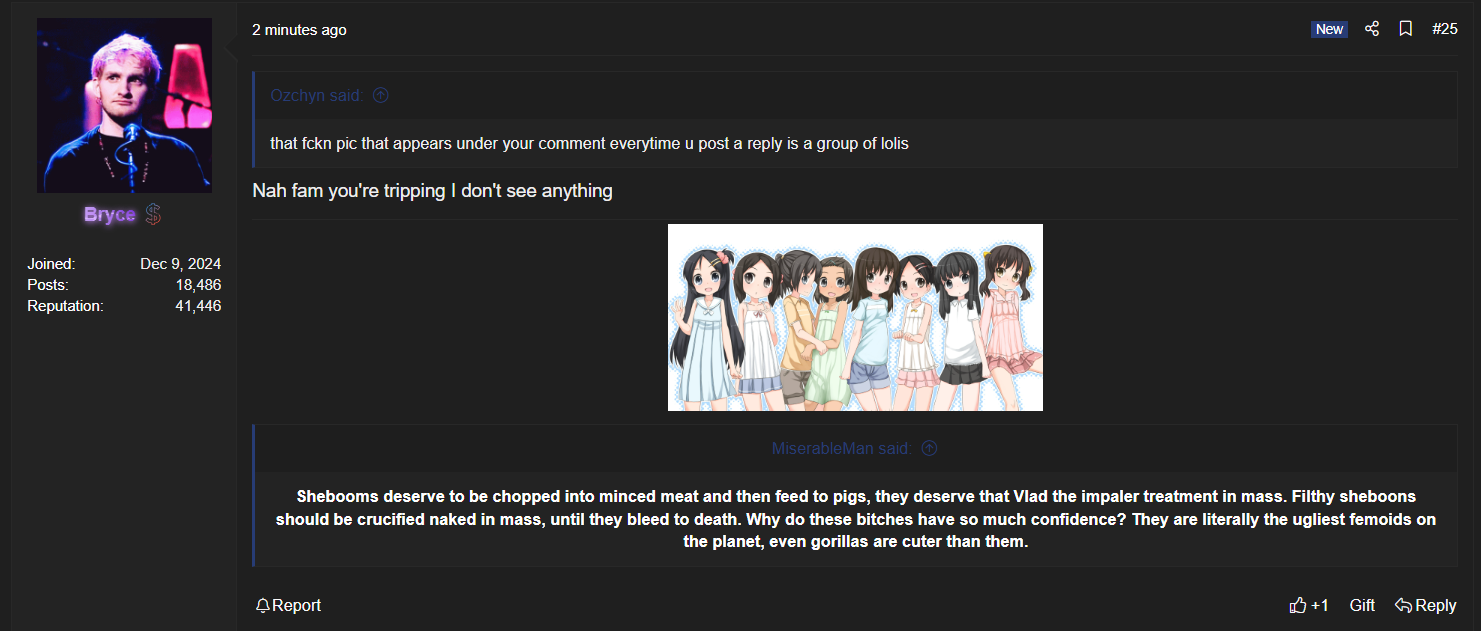
Task: Jump to MiserableMan's post via the up-arrow icon
Action: (929, 448)
